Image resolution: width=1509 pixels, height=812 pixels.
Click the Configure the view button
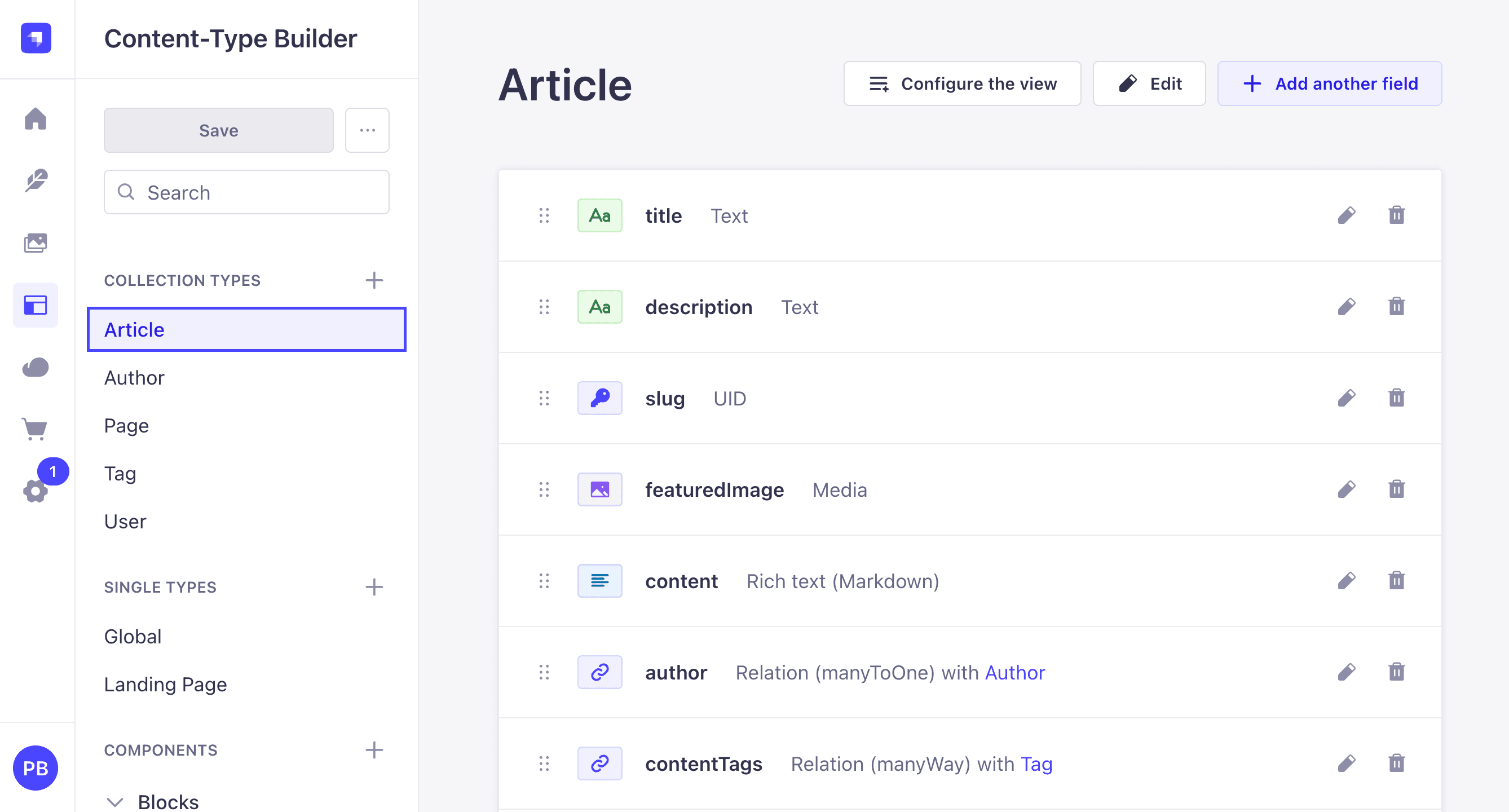[x=962, y=84]
